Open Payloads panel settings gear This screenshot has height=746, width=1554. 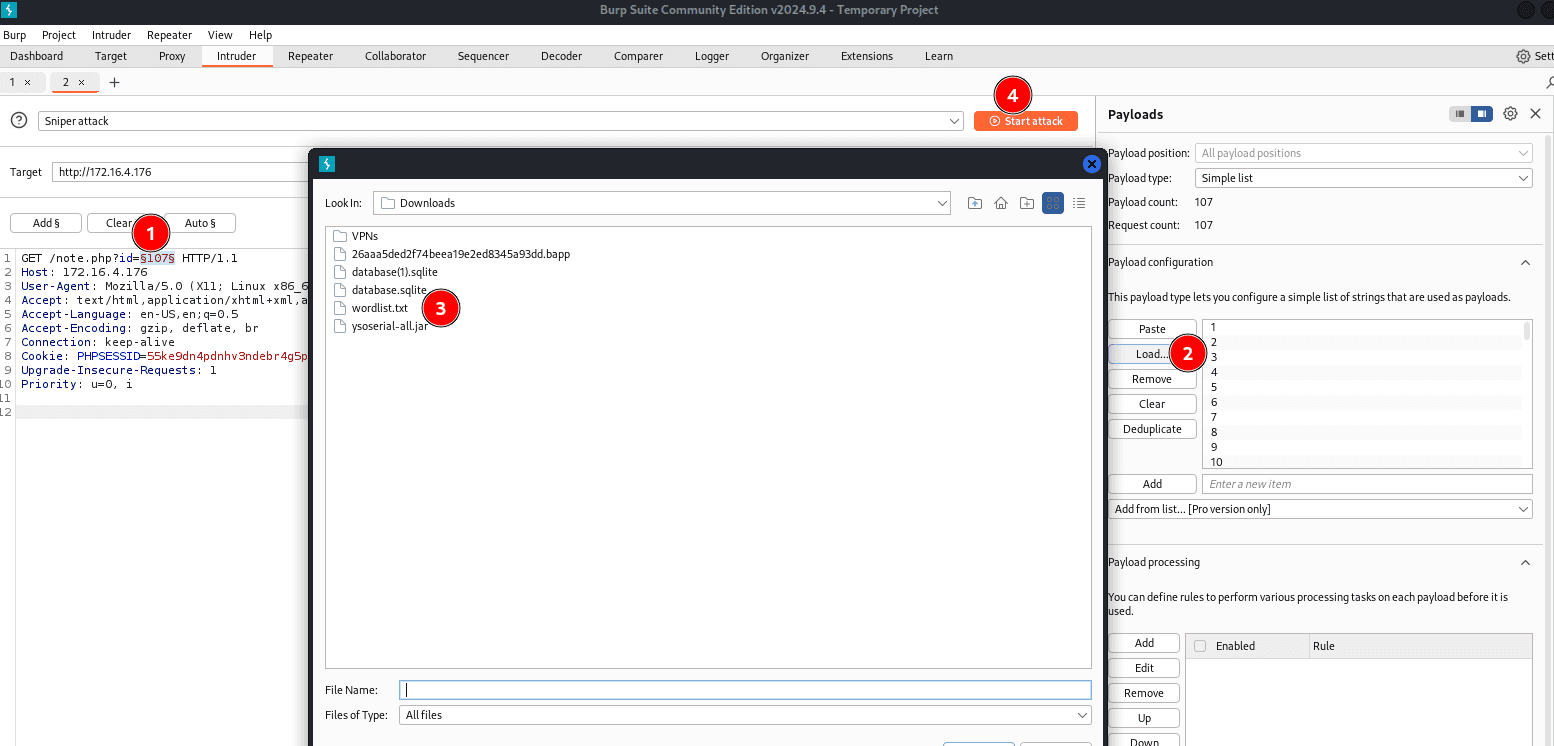pyautogui.click(x=1510, y=114)
